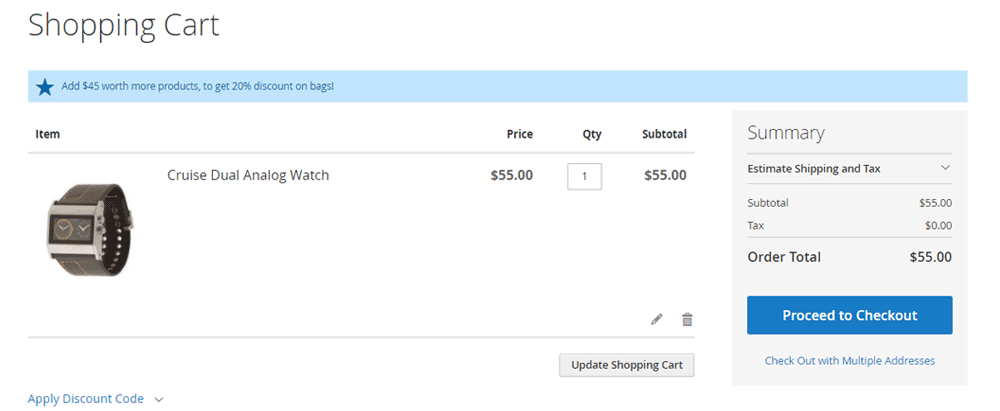
Task: Click the pencil edit icon for the watch
Action: [657, 320]
